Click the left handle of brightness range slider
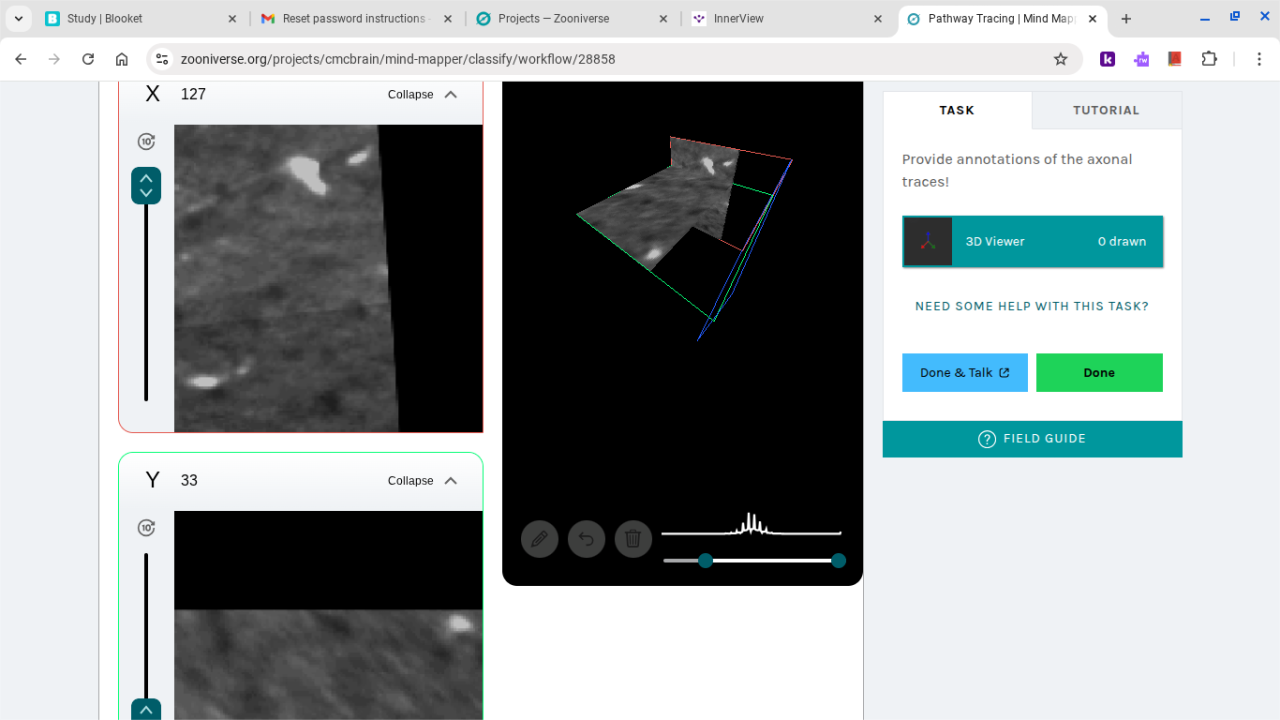Viewport: 1280px width, 720px height. pos(705,561)
